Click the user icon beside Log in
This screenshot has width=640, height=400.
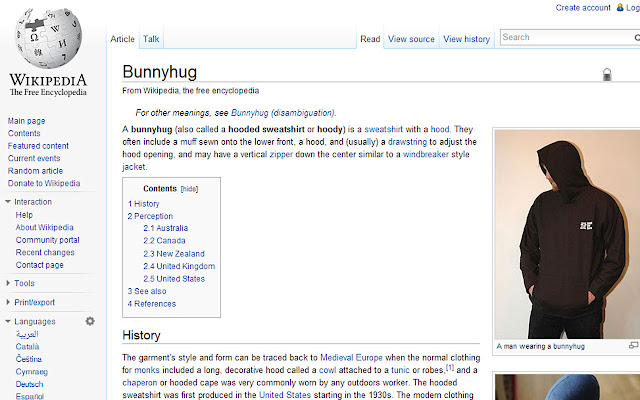(x=620, y=7)
